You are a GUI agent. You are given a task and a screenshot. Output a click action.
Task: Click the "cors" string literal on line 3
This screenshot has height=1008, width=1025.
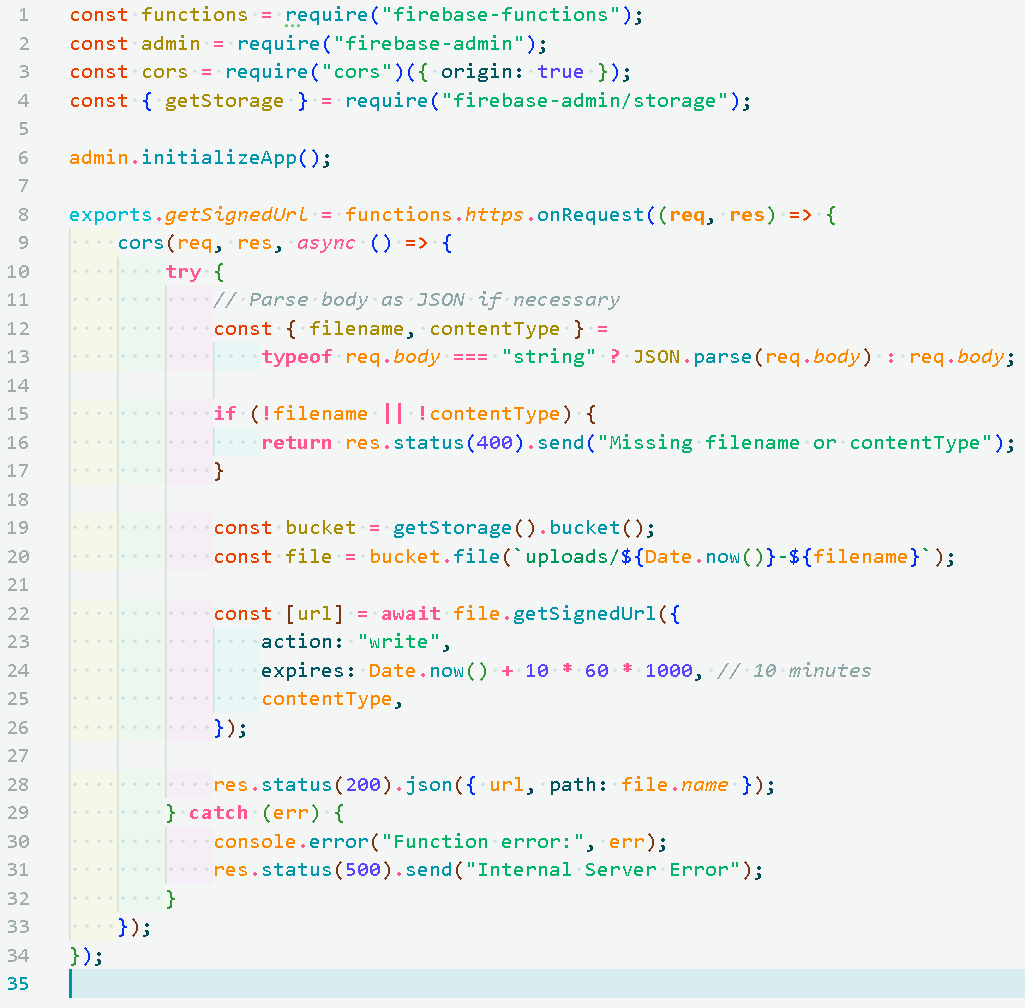[x=357, y=72]
